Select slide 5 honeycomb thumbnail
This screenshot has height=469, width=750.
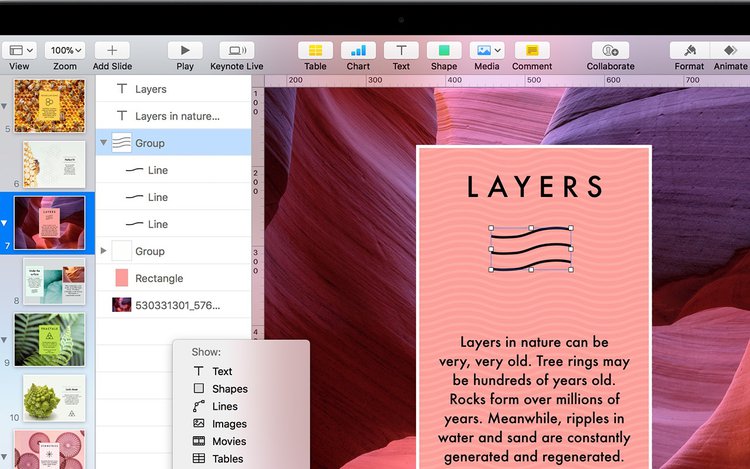point(49,106)
